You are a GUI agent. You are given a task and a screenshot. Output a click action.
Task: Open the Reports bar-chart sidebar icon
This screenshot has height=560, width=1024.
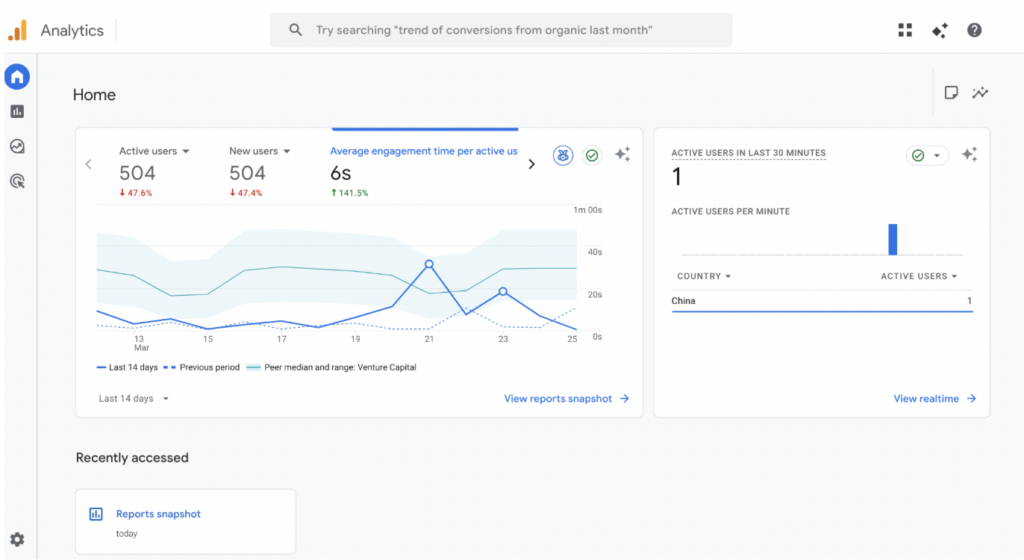click(18, 112)
